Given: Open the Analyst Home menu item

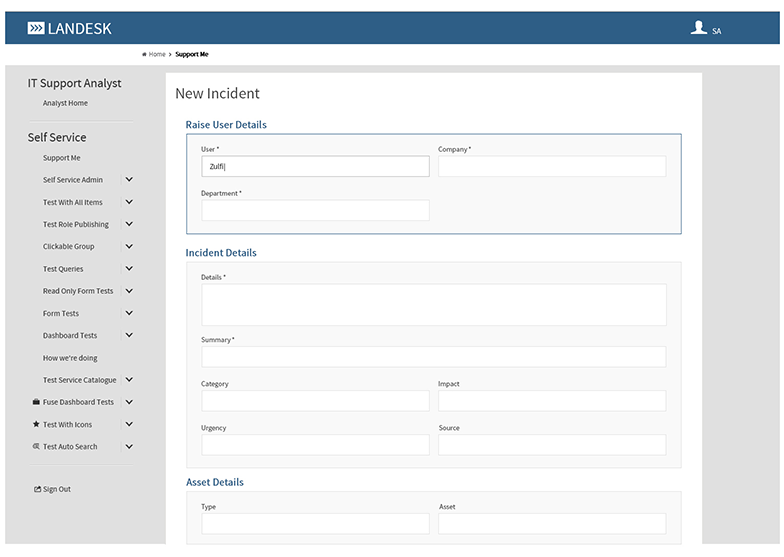Looking at the screenshot, I should tap(65, 103).
